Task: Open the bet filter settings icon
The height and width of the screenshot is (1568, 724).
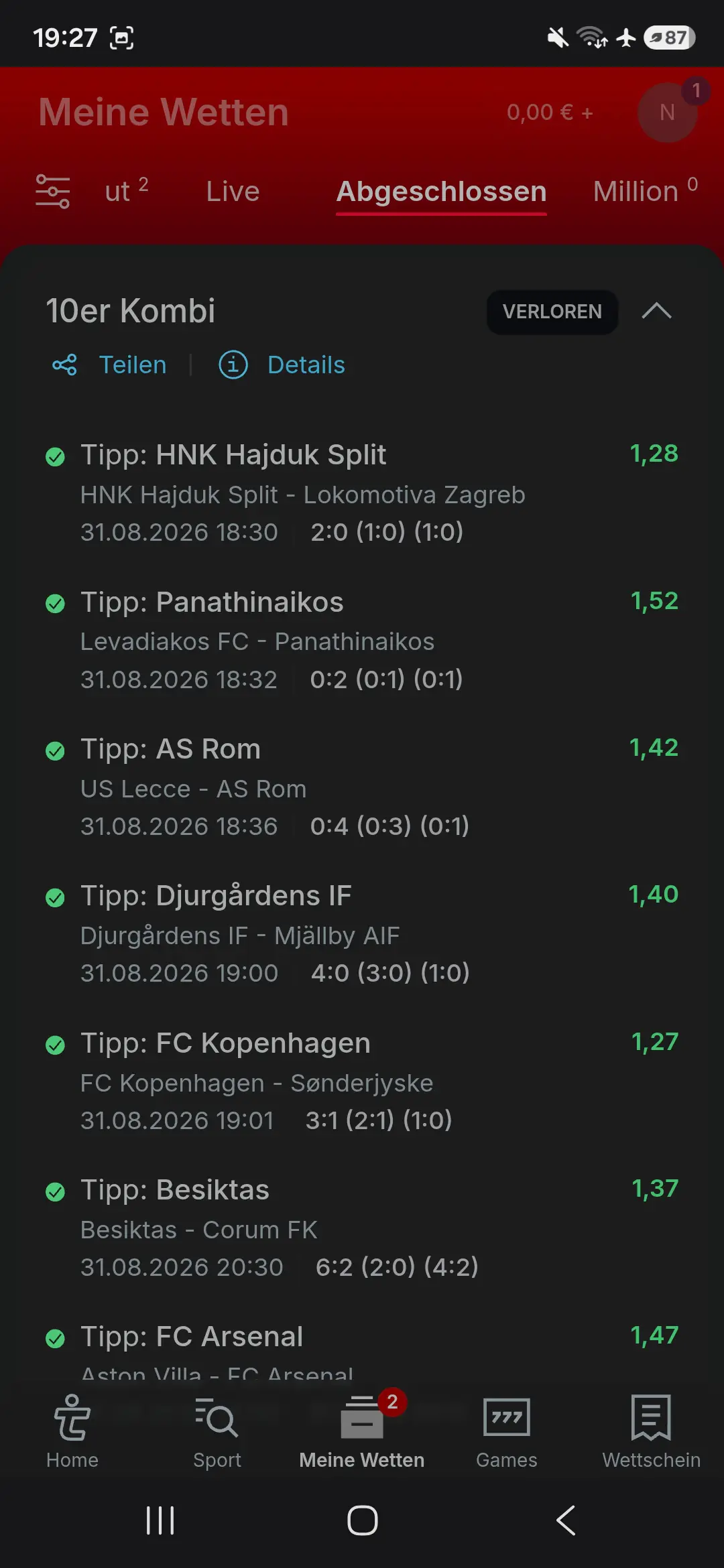Action: click(x=53, y=192)
